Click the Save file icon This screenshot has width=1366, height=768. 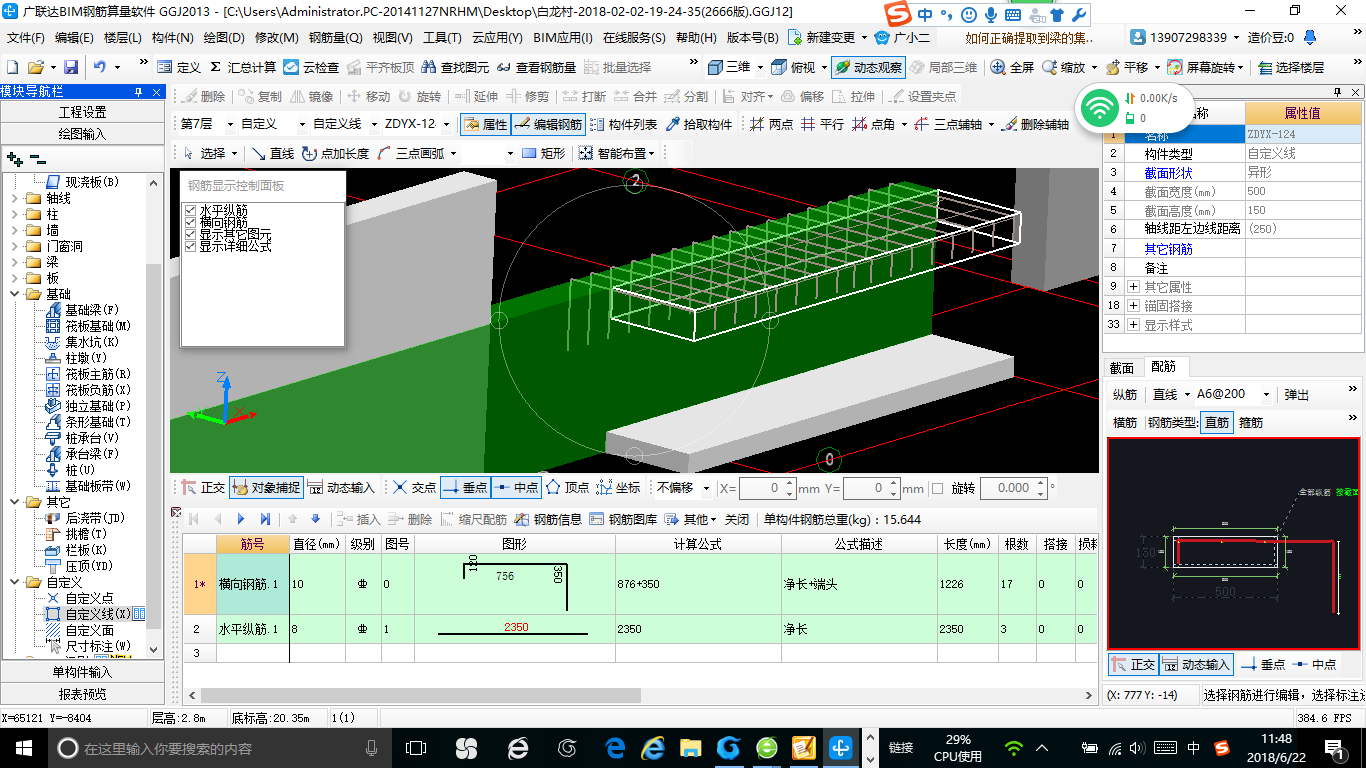(71, 67)
